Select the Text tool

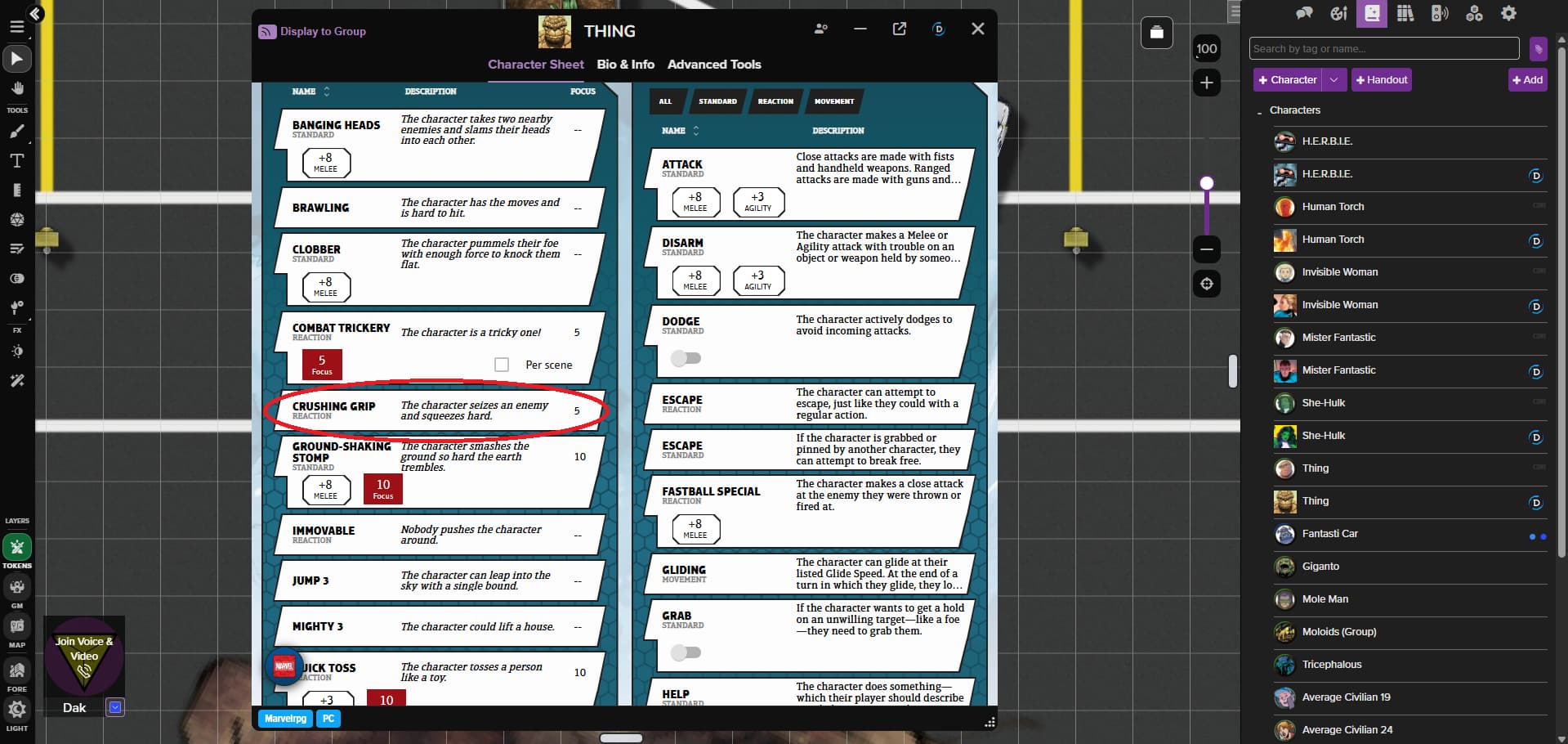pyautogui.click(x=16, y=161)
